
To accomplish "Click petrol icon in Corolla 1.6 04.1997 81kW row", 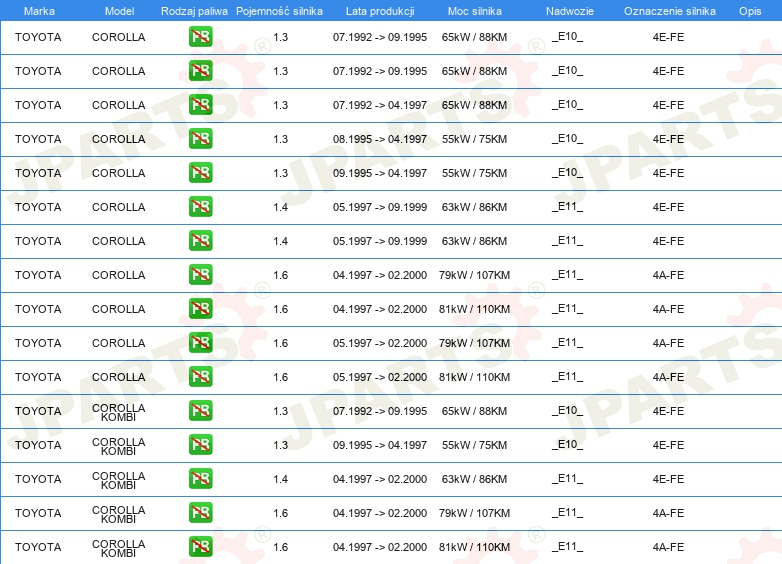I will click(x=200, y=309).
